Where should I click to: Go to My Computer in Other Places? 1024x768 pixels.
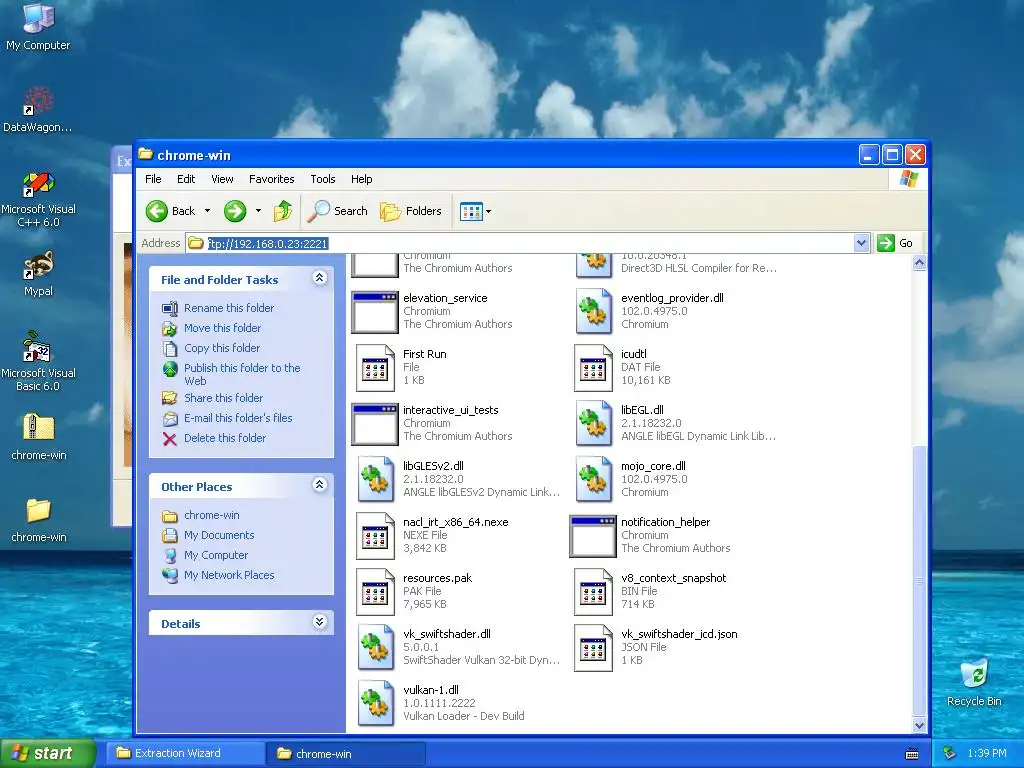pos(216,555)
